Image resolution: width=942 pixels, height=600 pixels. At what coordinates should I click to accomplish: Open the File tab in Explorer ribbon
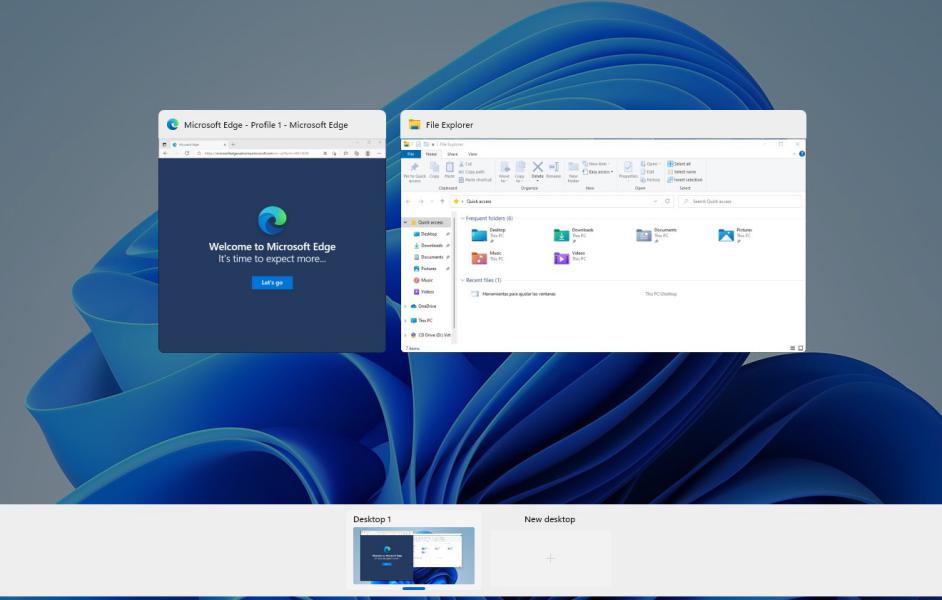click(x=410, y=154)
